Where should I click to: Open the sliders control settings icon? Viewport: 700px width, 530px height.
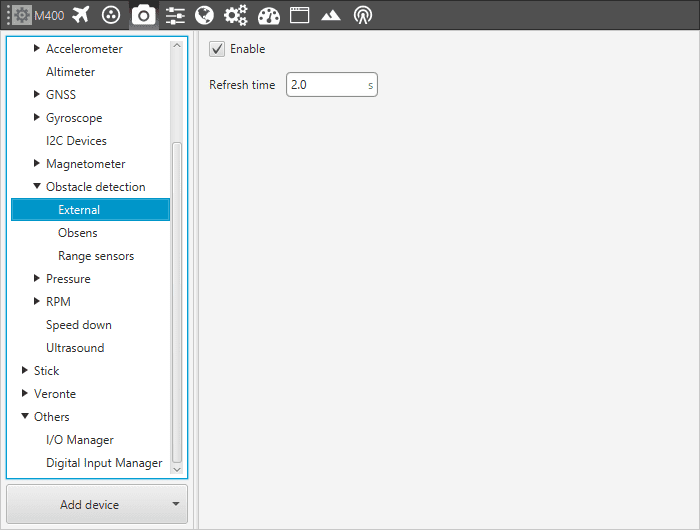(175, 15)
